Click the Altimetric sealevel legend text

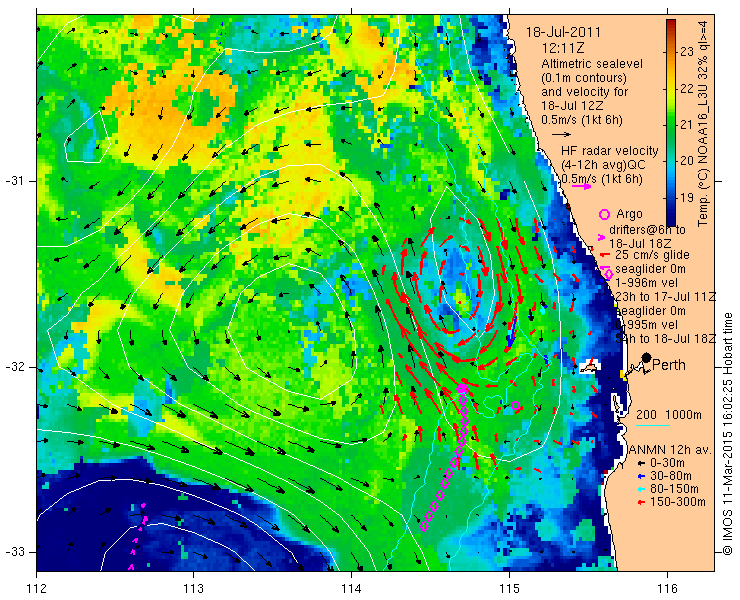592,64
